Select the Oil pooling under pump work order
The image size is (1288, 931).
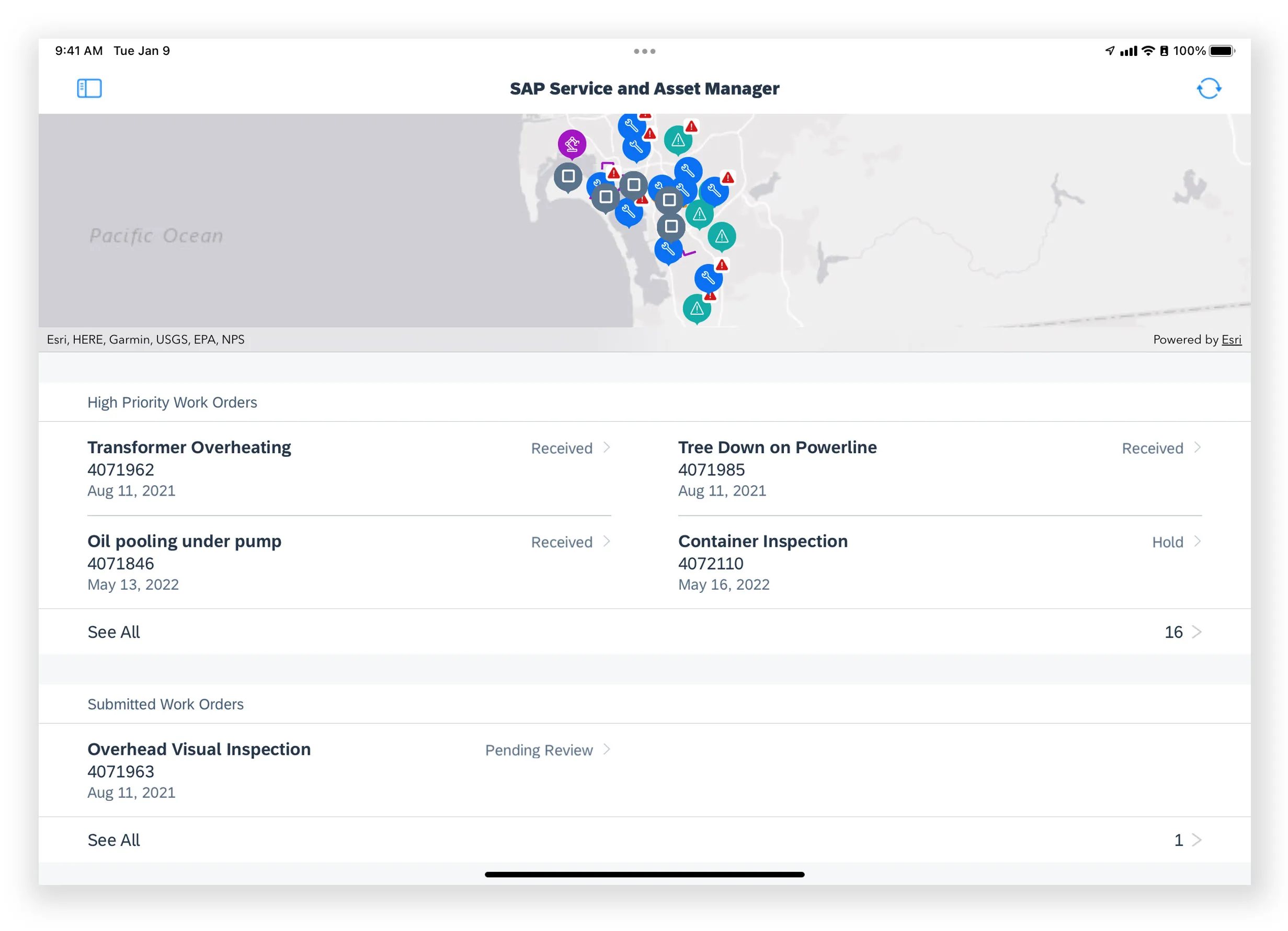[184, 541]
